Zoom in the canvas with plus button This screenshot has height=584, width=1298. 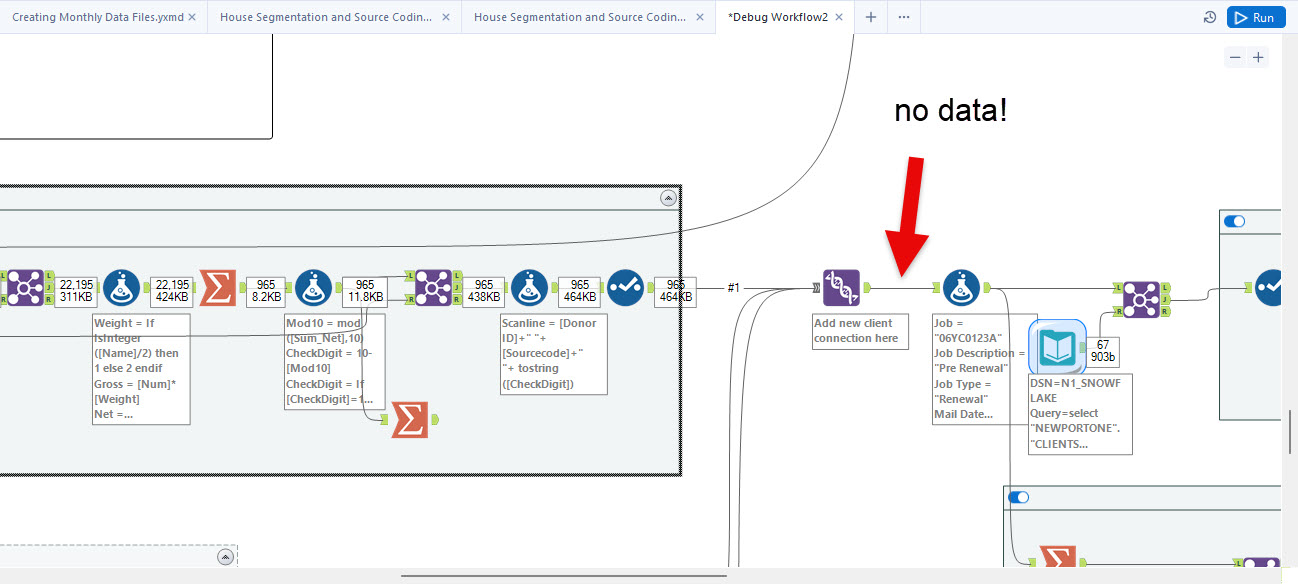[1259, 57]
